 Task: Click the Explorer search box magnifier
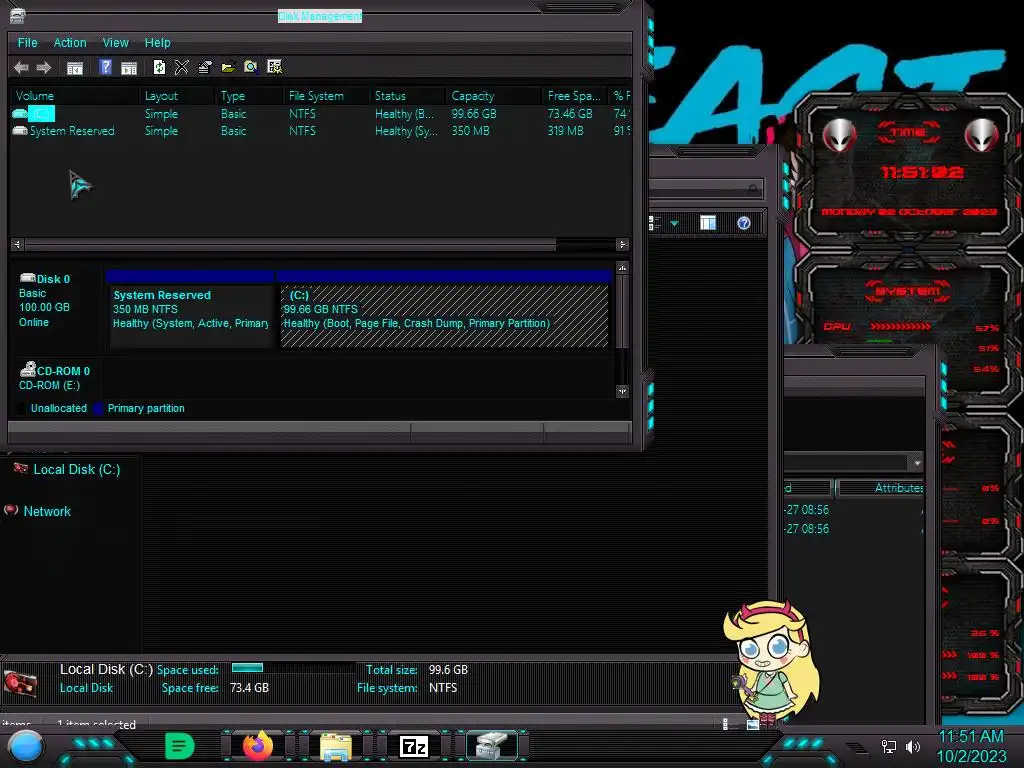point(753,189)
